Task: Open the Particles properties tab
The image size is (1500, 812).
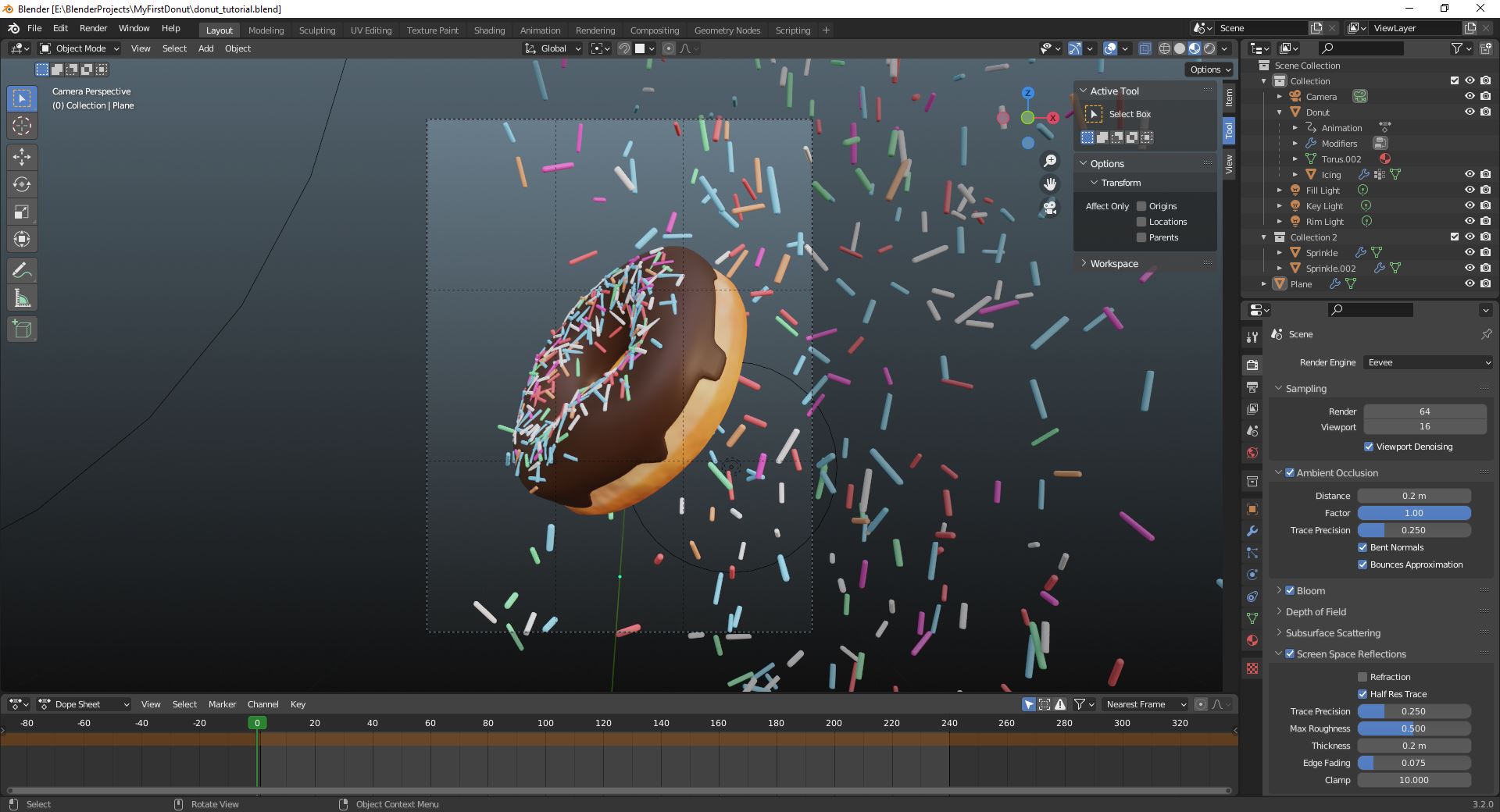Action: (1252, 553)
